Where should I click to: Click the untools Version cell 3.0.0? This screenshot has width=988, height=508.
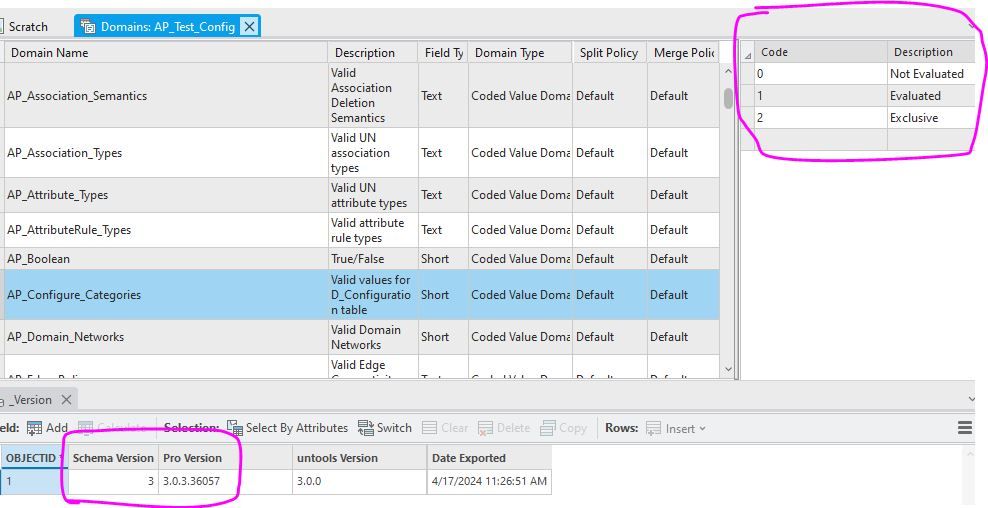[359, 481]
